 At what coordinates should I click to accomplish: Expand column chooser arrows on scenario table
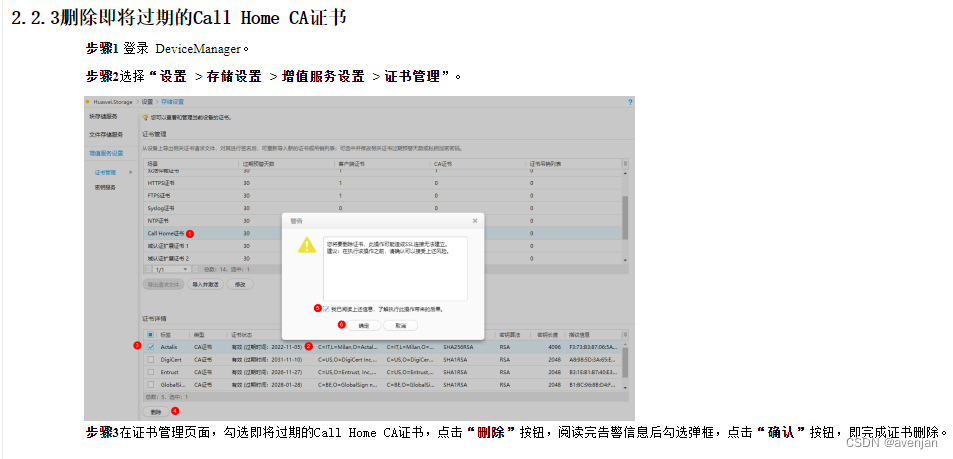625,164
